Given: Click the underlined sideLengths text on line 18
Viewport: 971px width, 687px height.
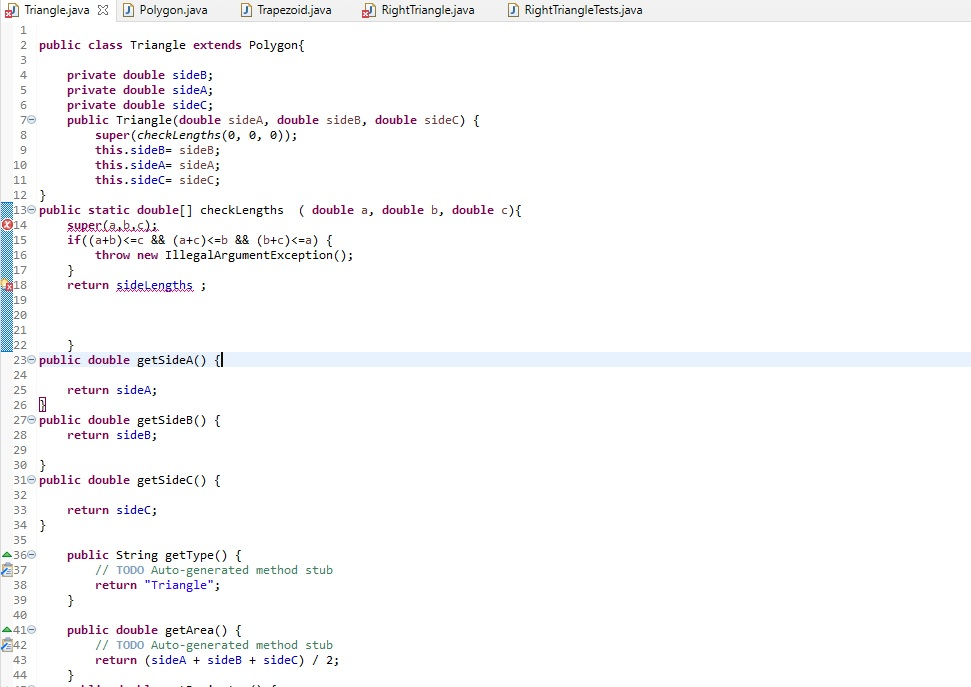Looking at the screenshot, I should point(155,285).
